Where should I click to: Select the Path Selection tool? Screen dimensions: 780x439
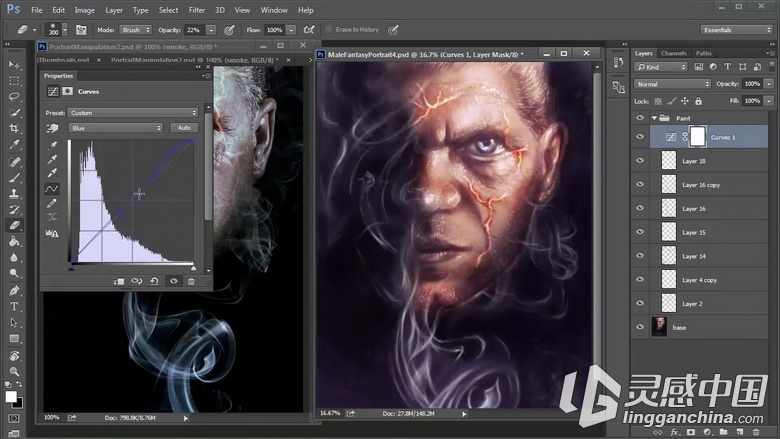[x=14, y=322]
